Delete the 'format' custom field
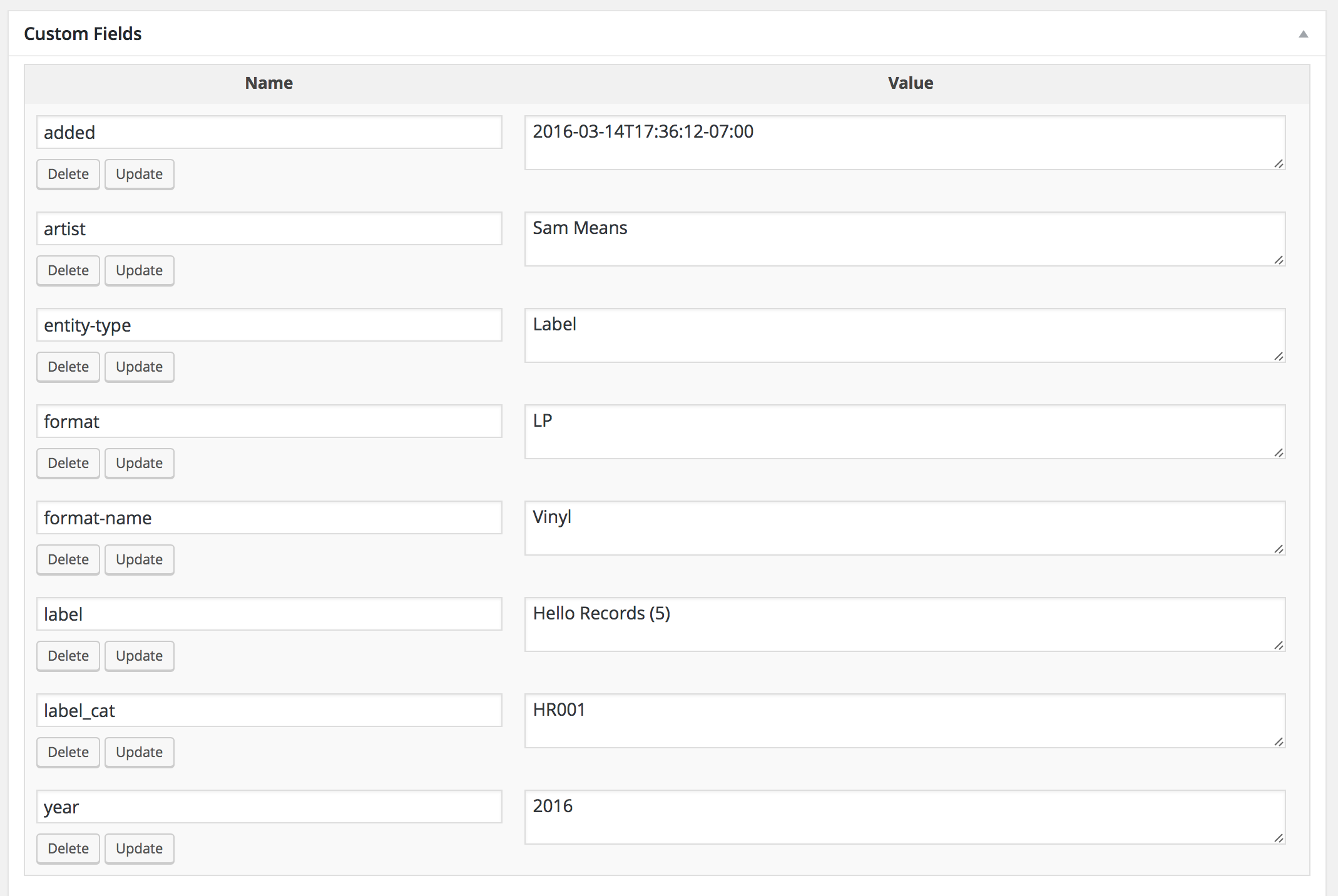 coord(68,463)
